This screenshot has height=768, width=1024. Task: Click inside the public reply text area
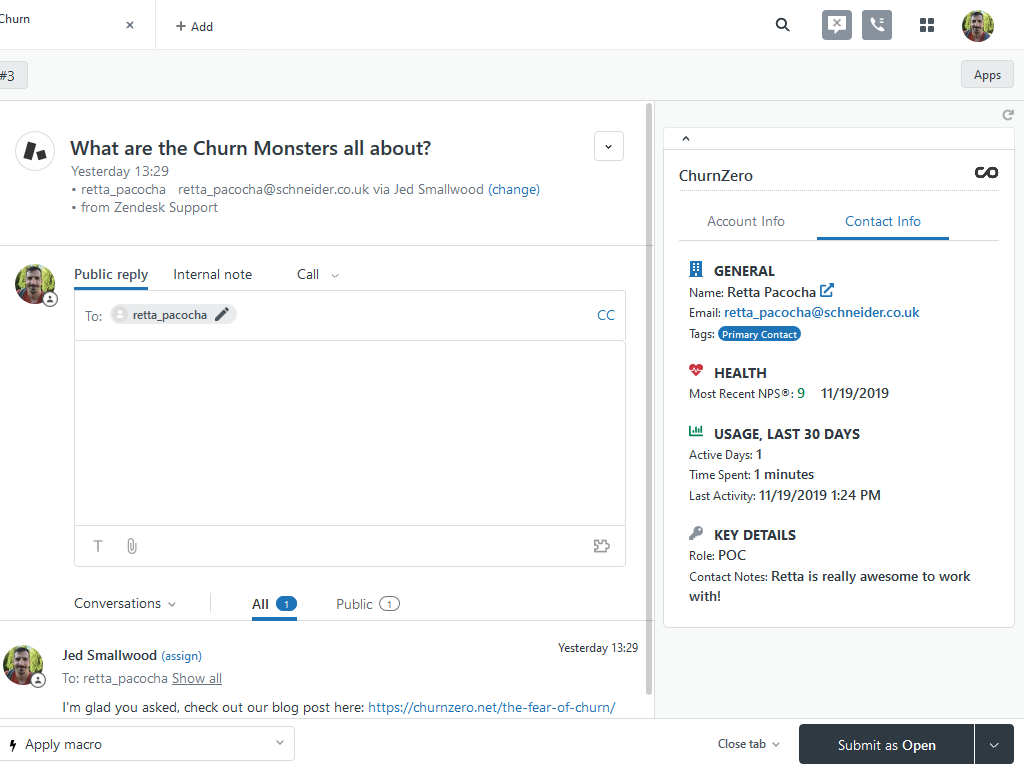click(349, 430)
